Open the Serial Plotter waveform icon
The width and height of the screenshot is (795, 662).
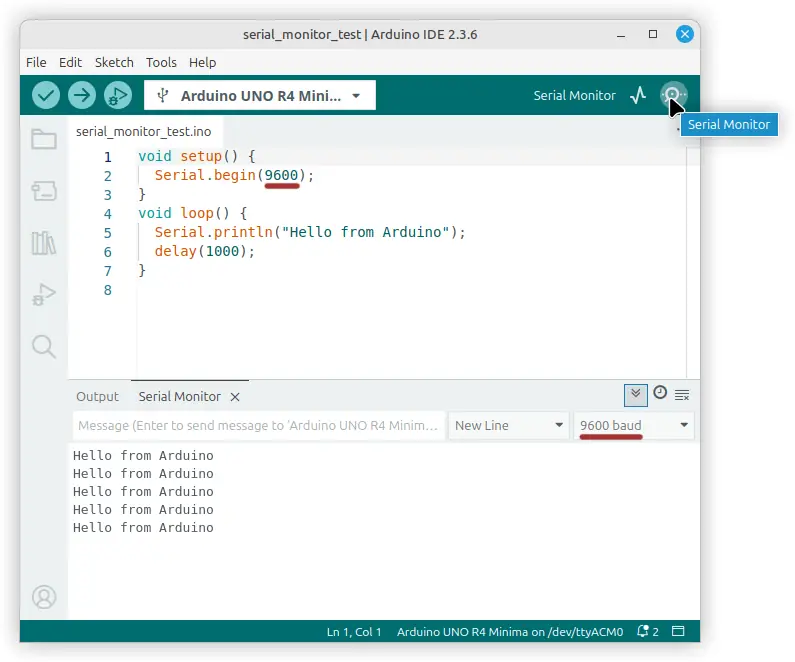(638, 95)
